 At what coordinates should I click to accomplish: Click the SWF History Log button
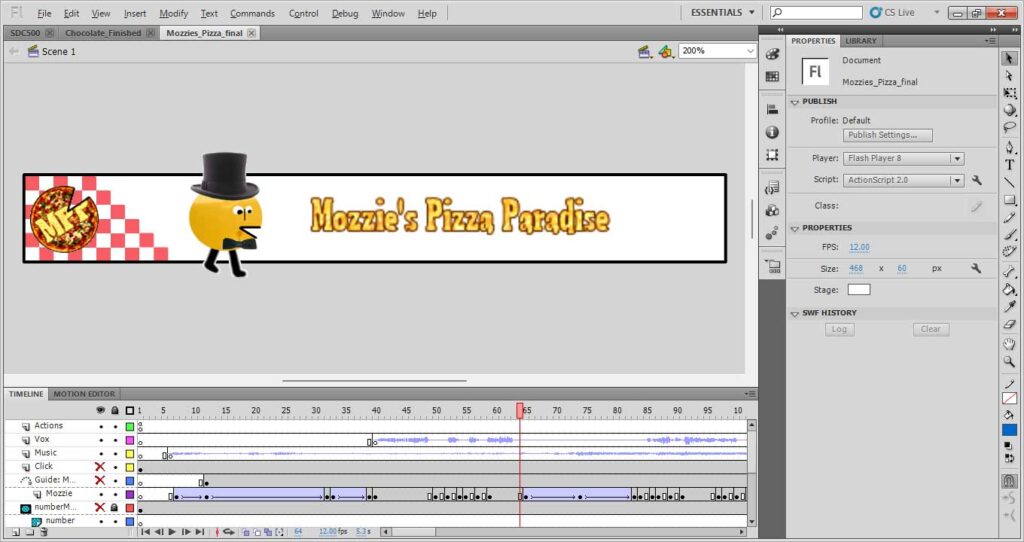point(839,329)
